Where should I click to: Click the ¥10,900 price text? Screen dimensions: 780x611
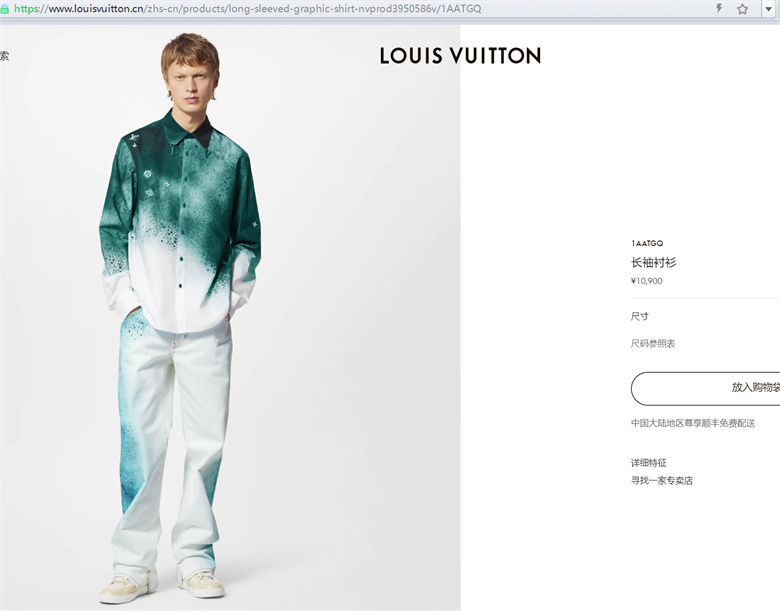pos(646,281)
